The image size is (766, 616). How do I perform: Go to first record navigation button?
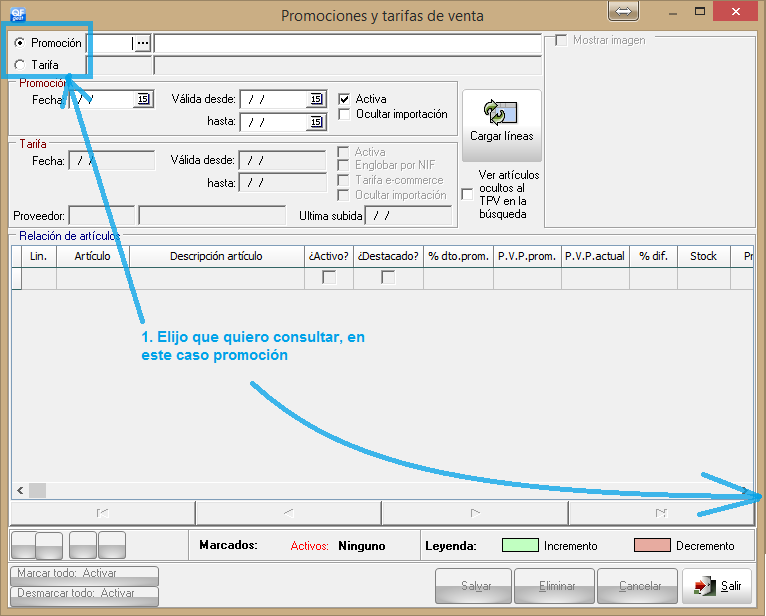(x=103, y=513)
